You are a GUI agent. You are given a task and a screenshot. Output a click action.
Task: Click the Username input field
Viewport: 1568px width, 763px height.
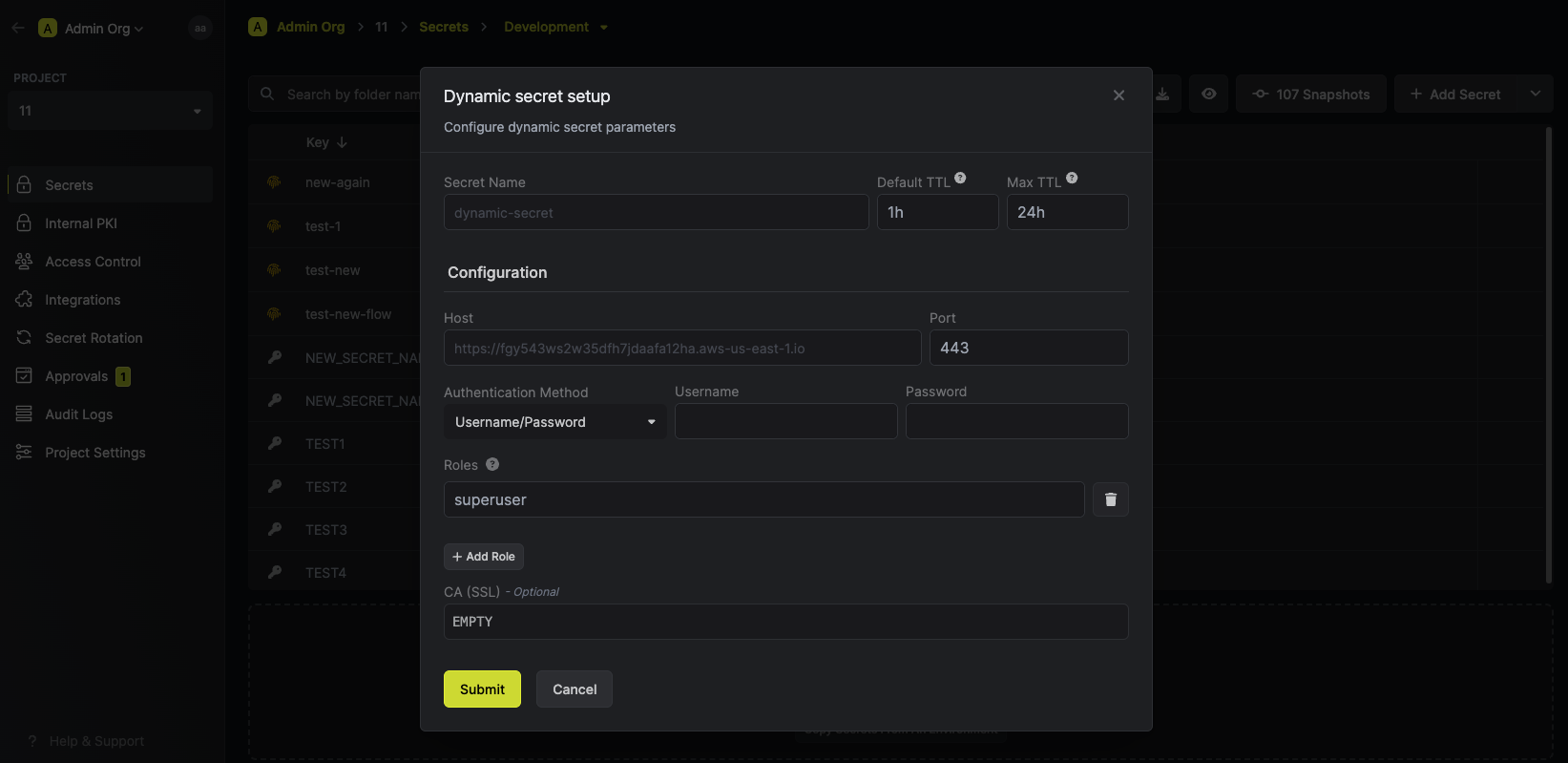pyautogui.click(x=786, y=421)
